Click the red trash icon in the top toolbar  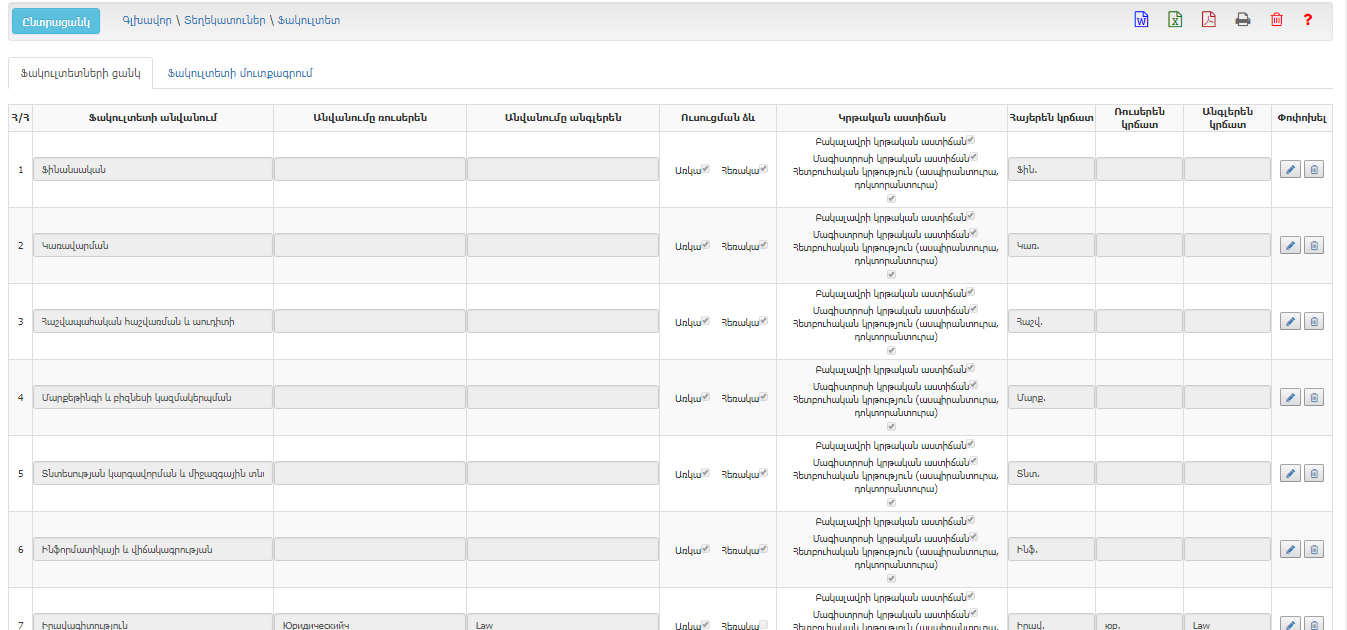point(1276,20)
